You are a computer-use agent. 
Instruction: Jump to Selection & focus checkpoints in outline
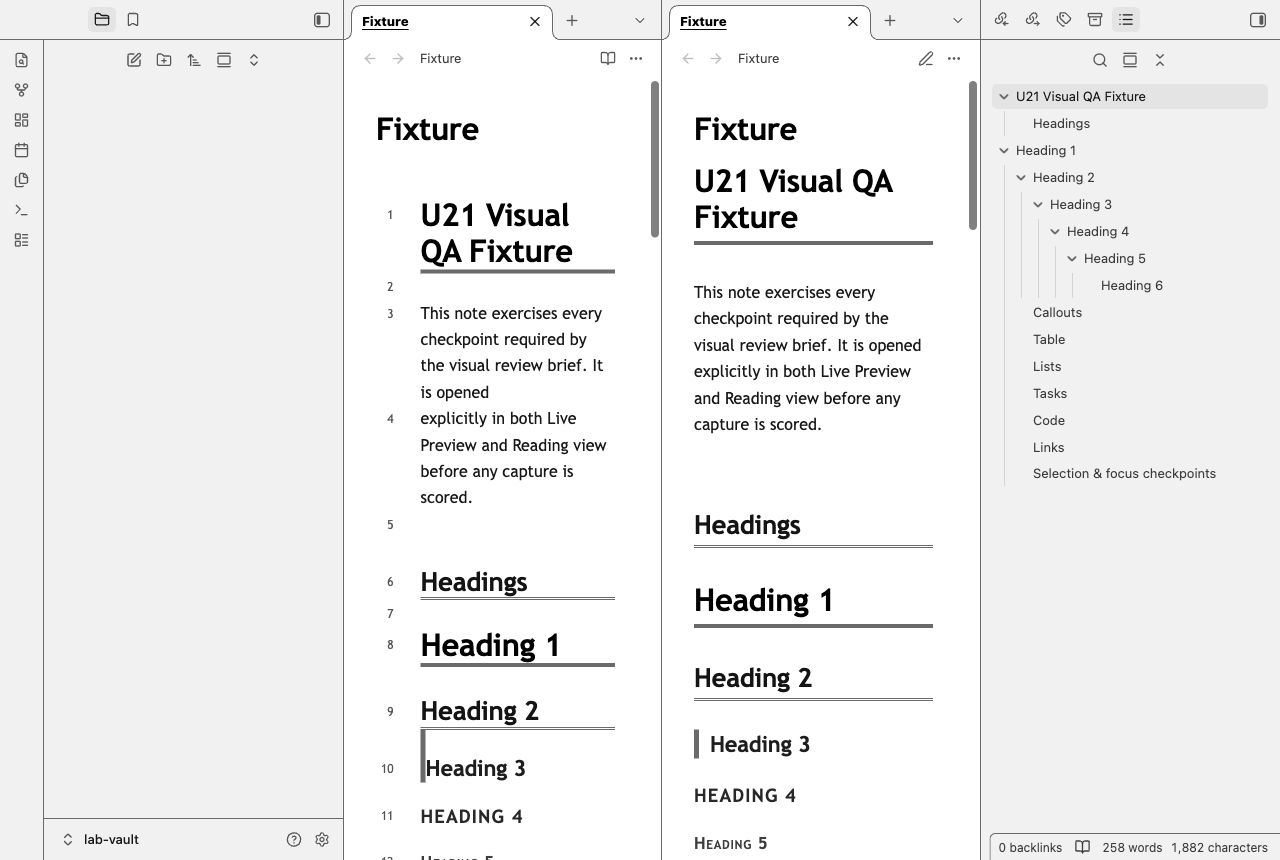tap(1124, 474)
